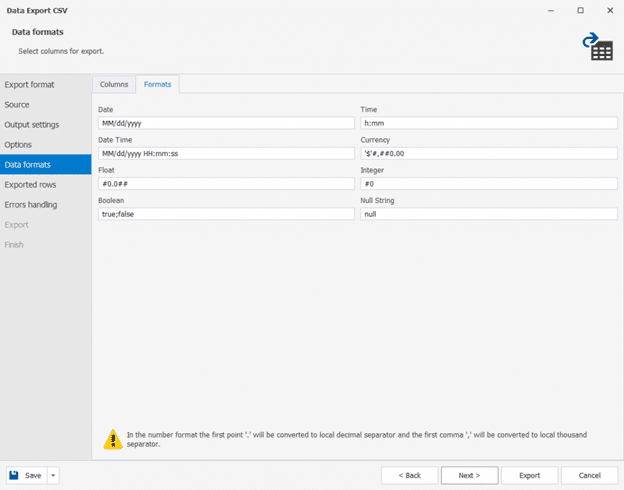This screenshot has height=490, width=624.
Task: Click the Export button
Action: point(529,475)
